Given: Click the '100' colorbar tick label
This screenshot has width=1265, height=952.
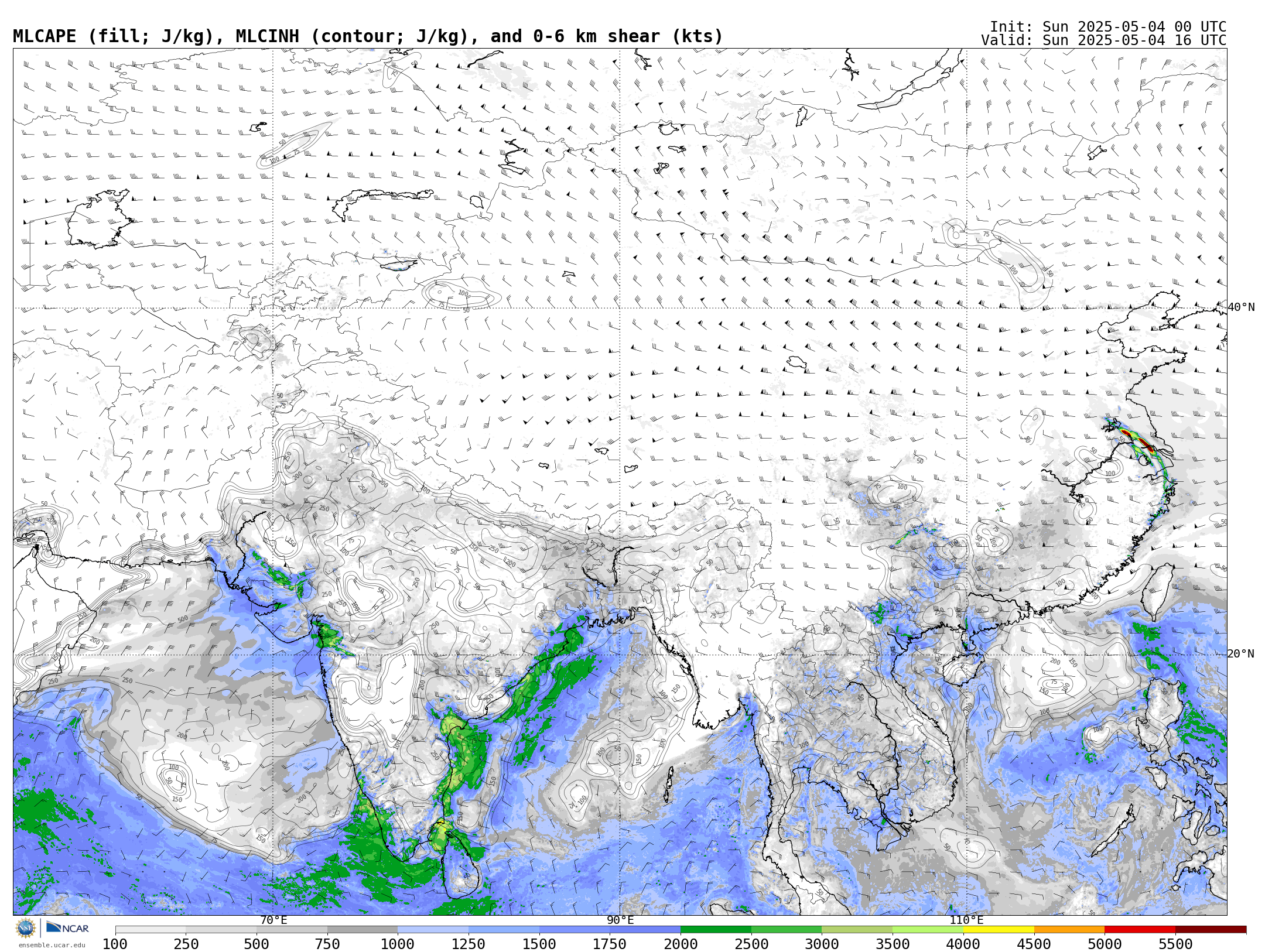Looking at the screenshot, I should pos(115,944).
